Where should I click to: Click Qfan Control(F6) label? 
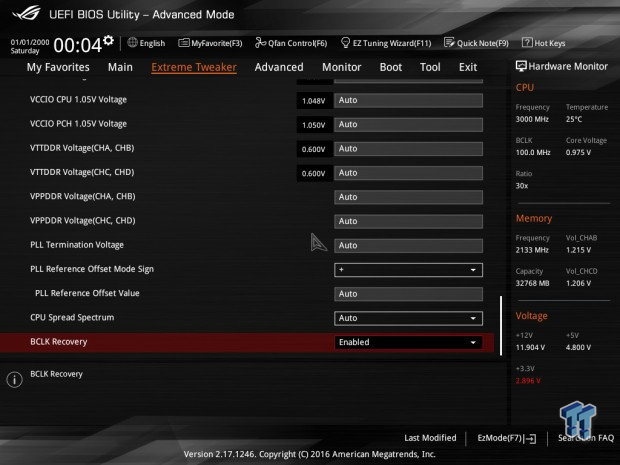click(298, 43)
